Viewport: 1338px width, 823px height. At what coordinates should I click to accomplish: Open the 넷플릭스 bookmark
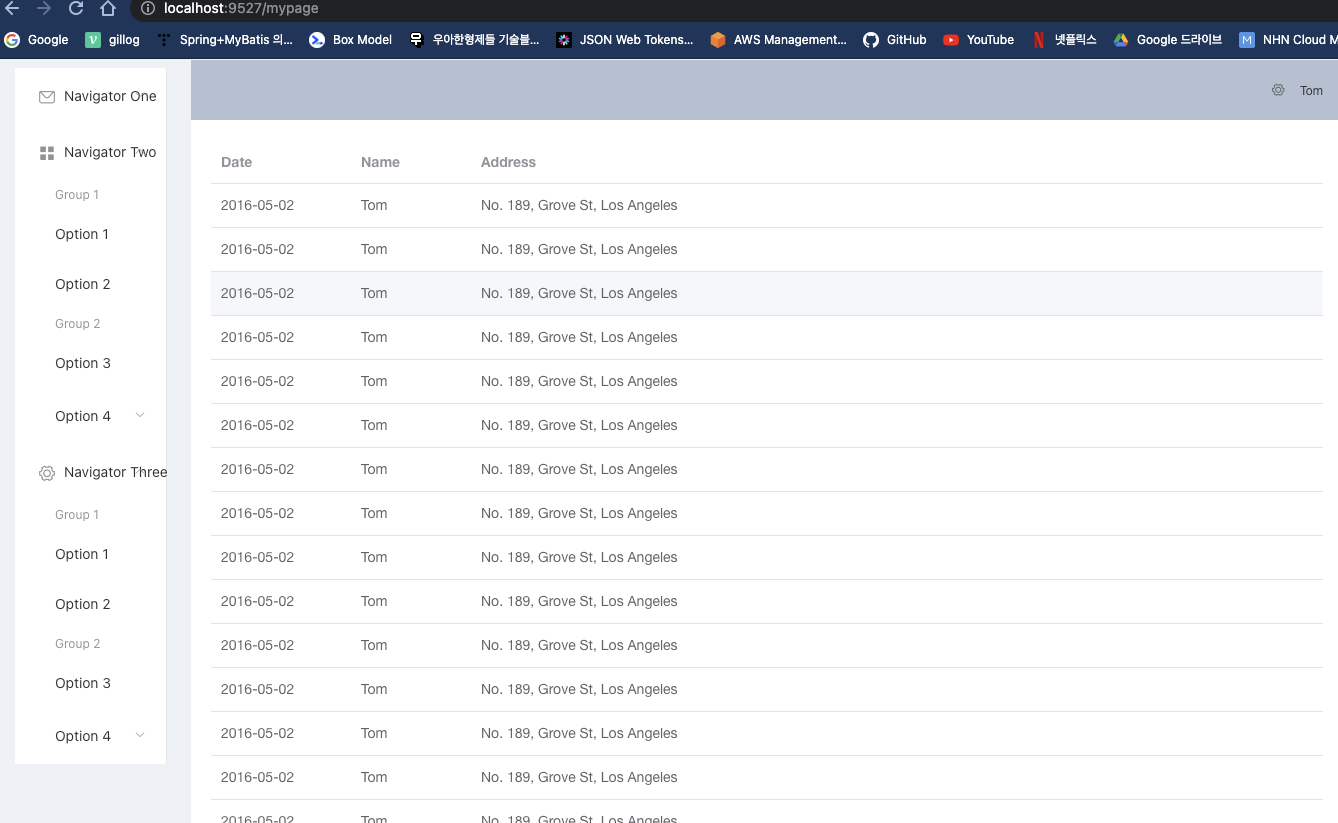tap(1064, 40)
